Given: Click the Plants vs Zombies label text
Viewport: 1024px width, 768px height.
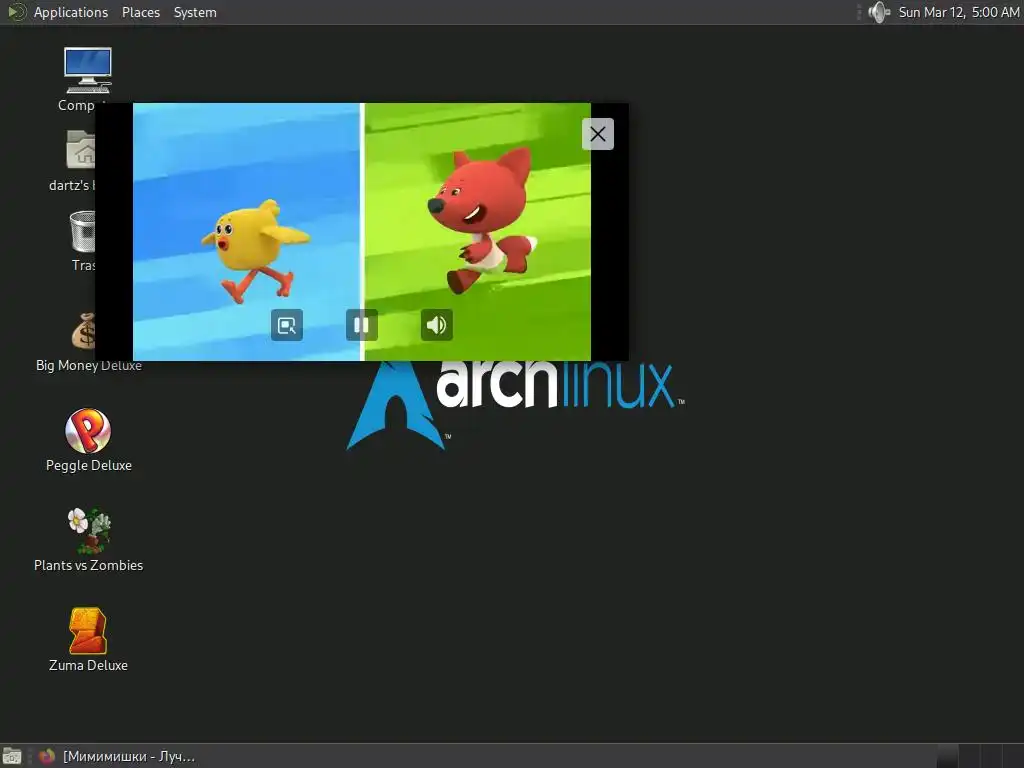Looking at the screenshot, I should tap(89, 565).
